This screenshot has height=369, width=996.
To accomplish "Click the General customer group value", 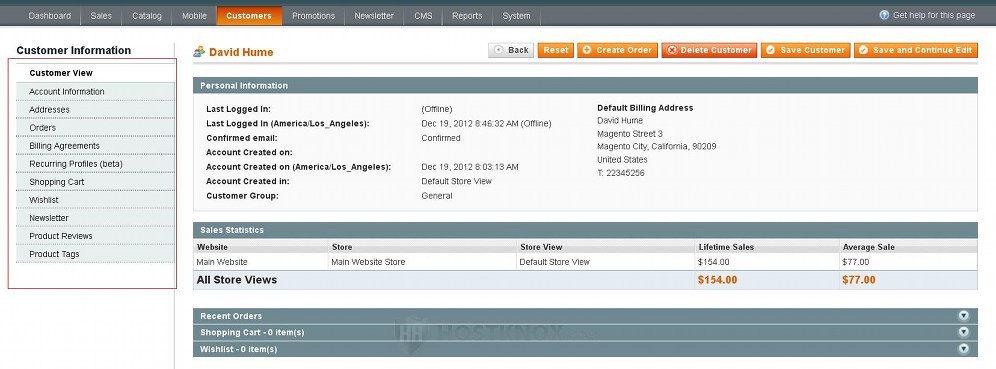I will point(437,196).
